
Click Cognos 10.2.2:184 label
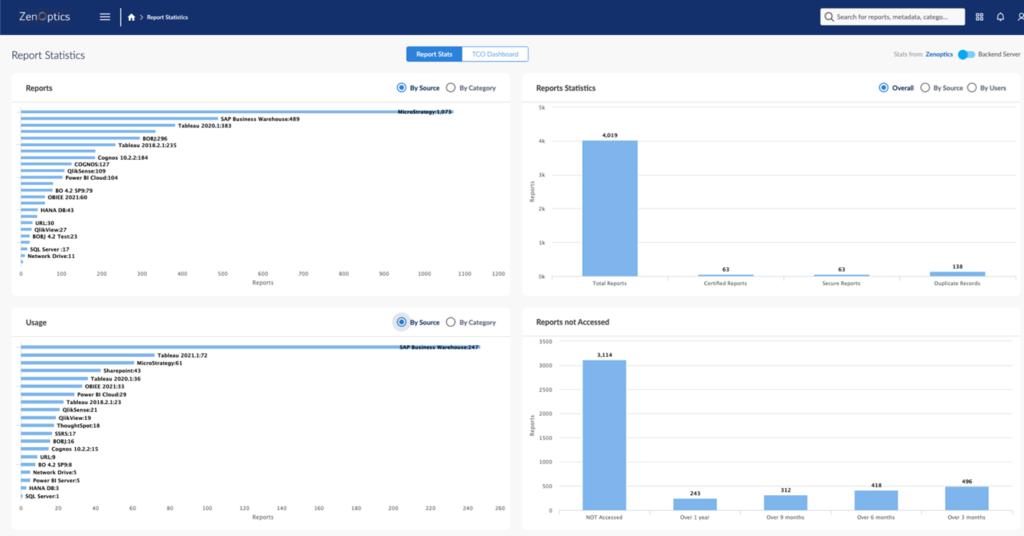click(123, 157)
